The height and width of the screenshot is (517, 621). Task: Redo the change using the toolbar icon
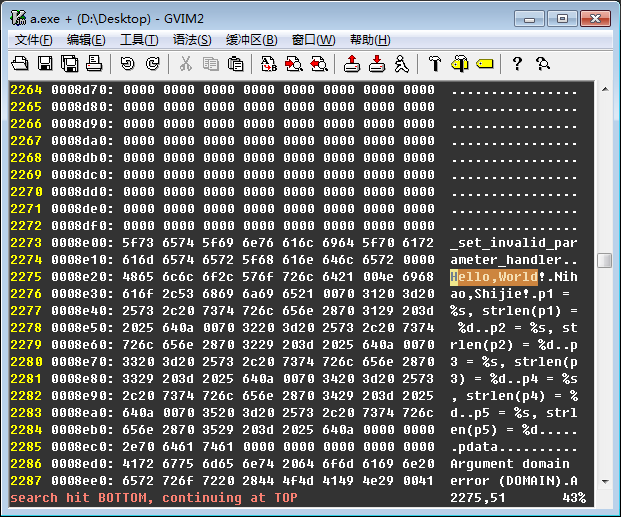152,64
